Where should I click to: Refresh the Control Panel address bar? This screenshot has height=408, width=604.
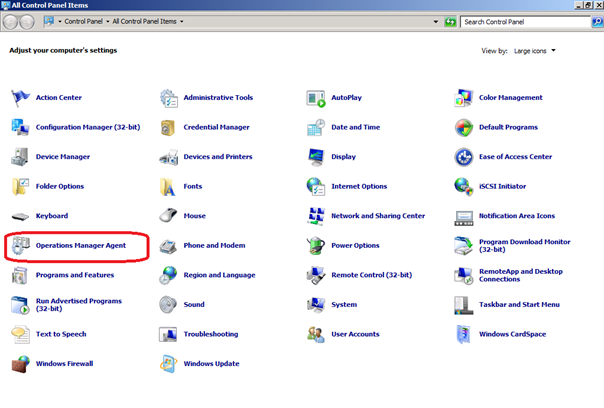(450, 22)
